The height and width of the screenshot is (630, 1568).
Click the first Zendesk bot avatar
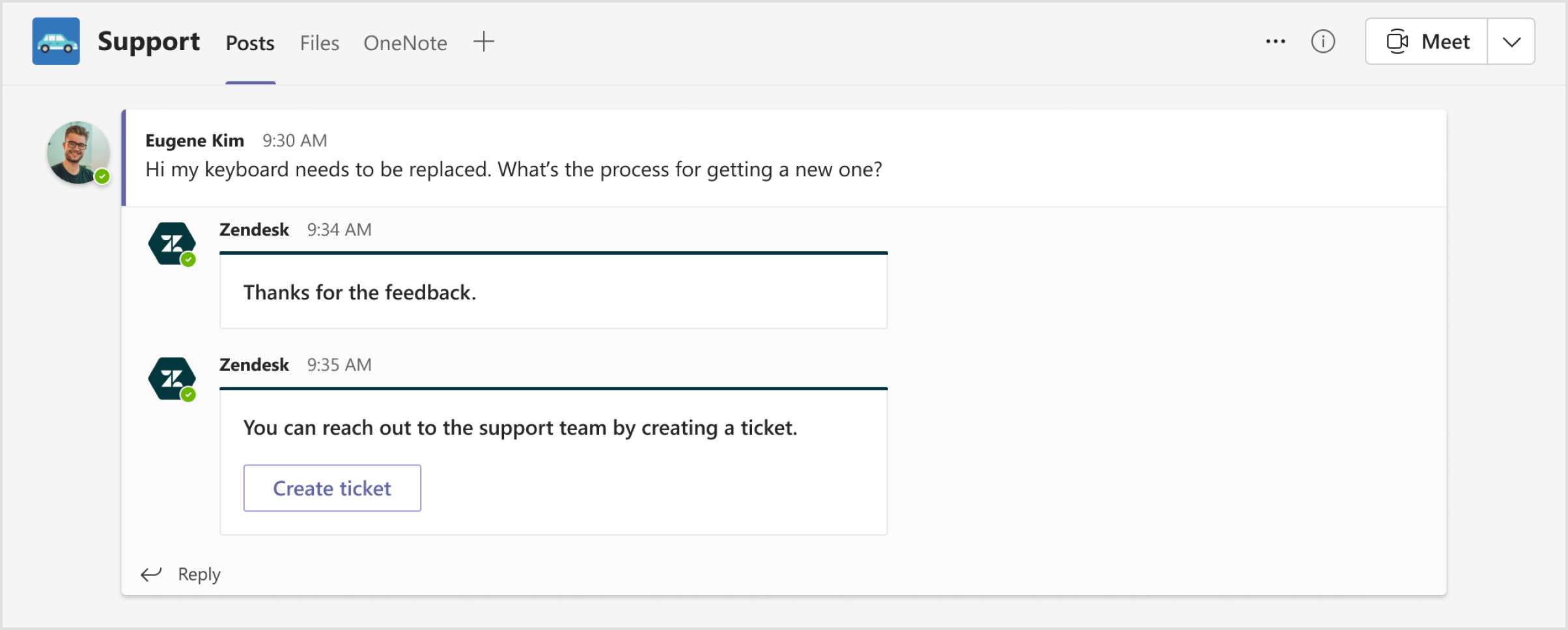coord(172,242)
